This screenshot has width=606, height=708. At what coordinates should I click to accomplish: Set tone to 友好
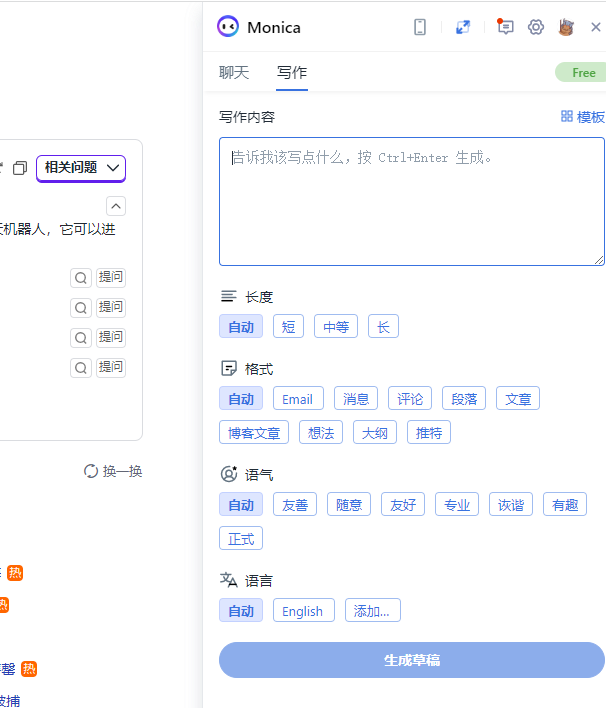click(403, 504)
